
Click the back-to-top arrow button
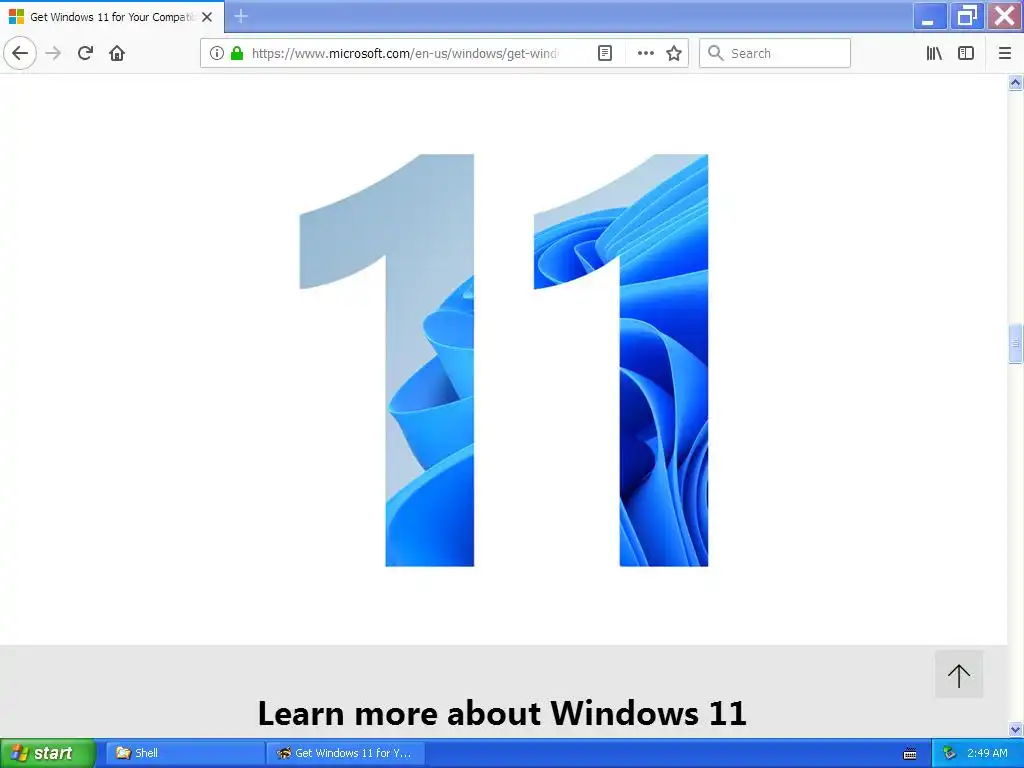tap(959, 675)
